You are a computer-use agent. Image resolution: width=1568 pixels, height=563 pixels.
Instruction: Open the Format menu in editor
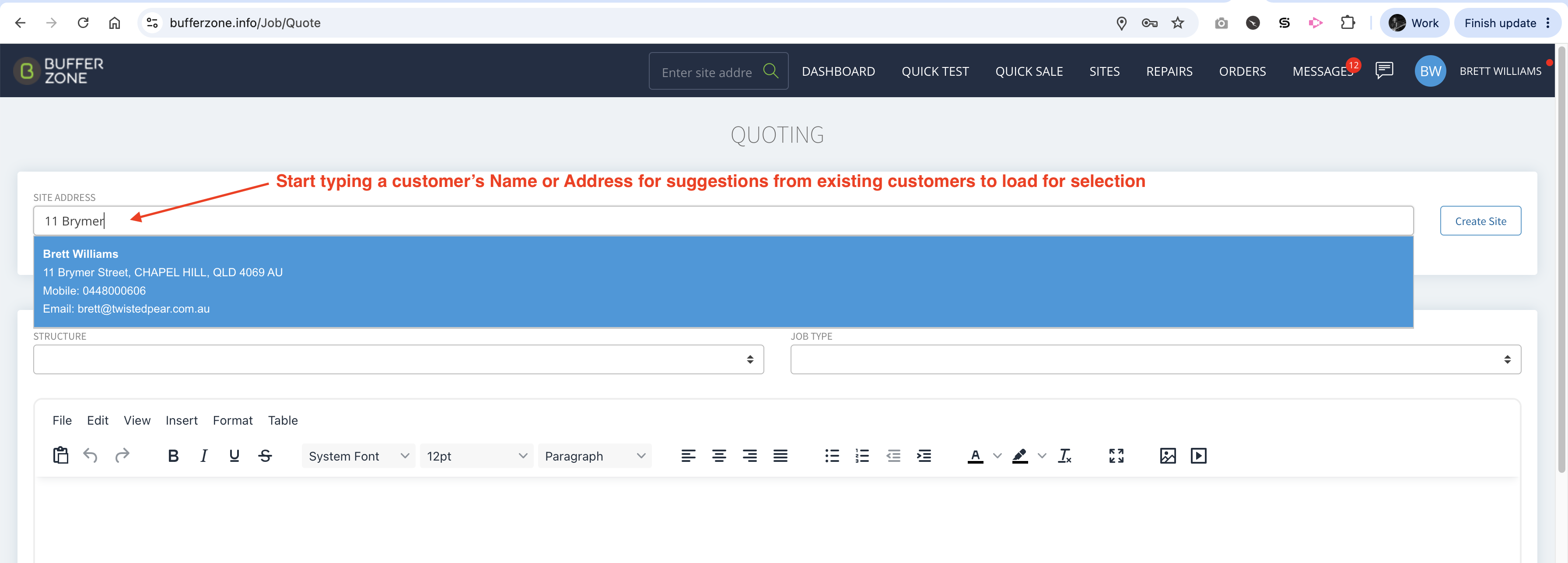coord(232,420)
